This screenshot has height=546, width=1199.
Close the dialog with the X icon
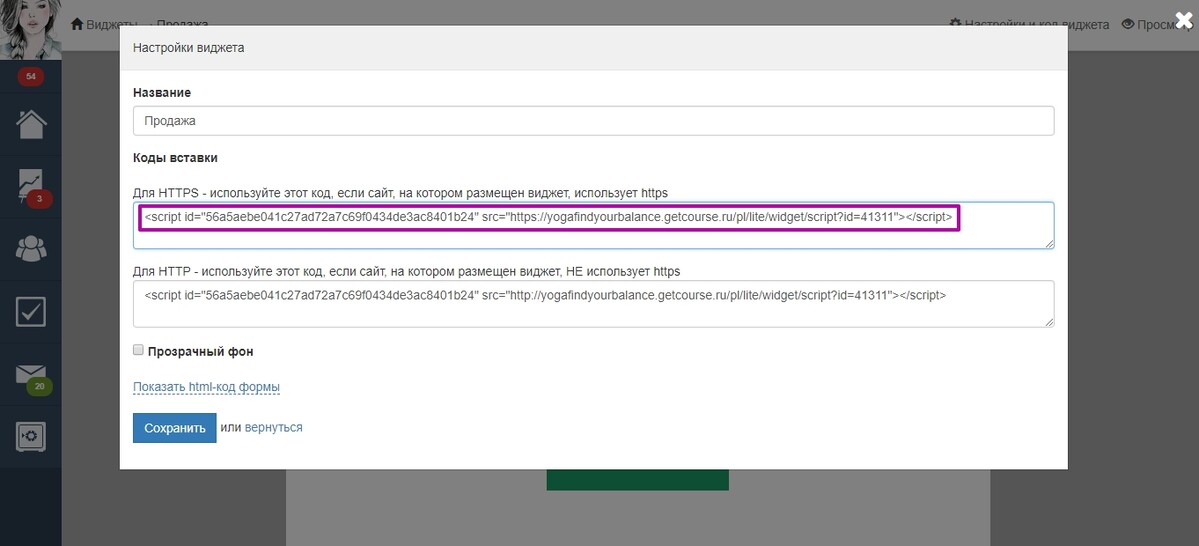[1184, 21]
